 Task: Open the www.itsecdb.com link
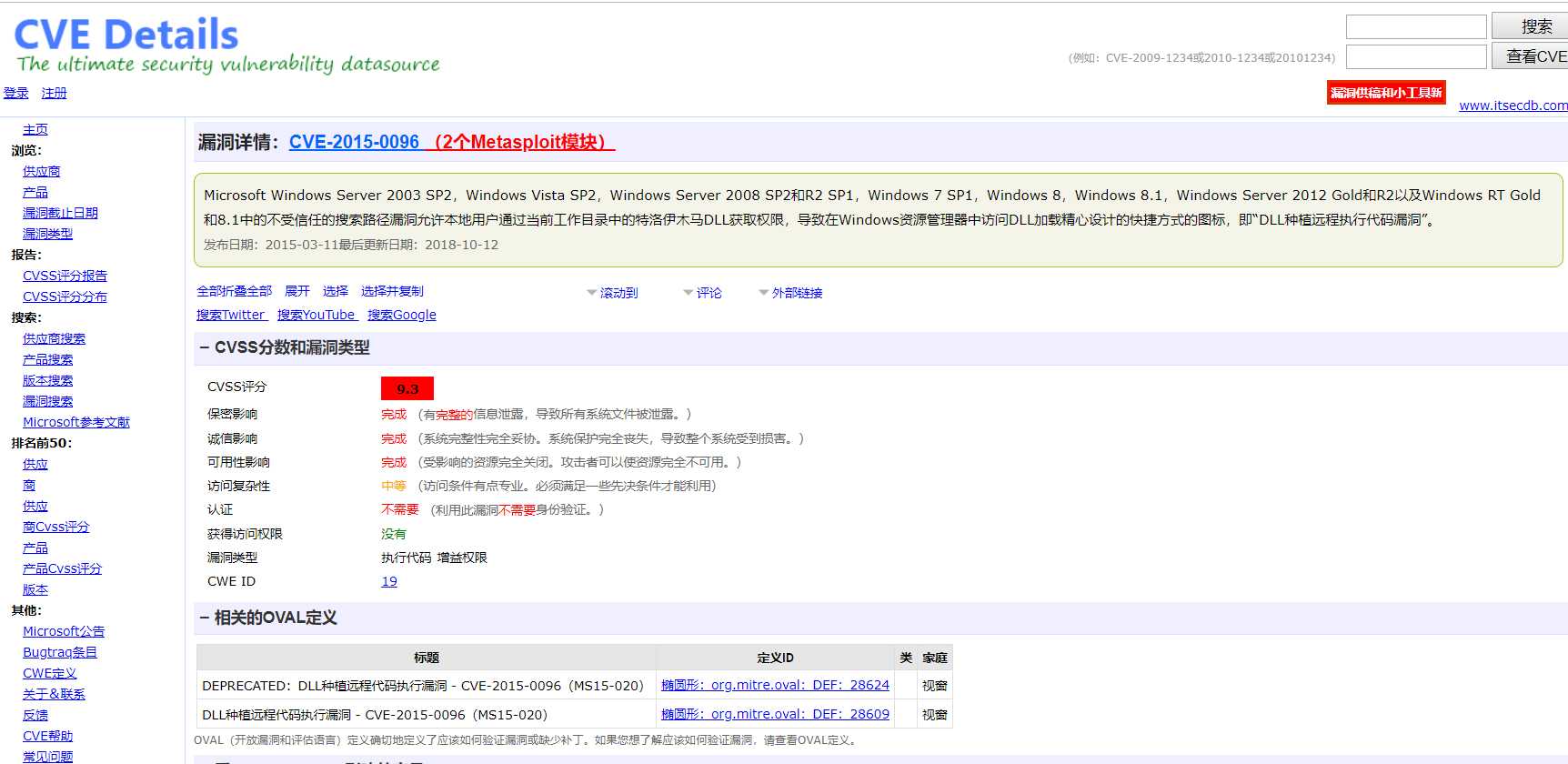[1513, 106]
